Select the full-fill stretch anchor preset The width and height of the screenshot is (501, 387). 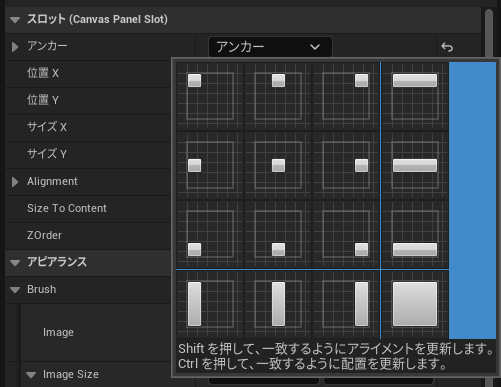point(415,304)
